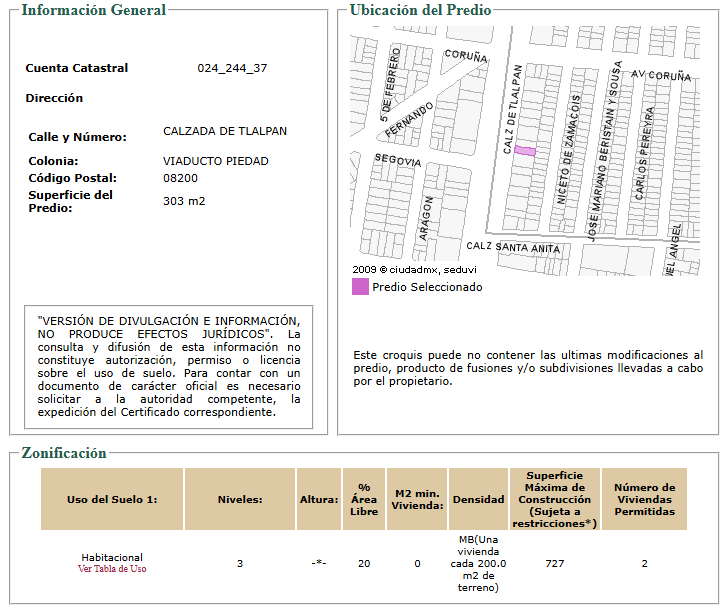Viewport: 725px width, 610px height.
Task: Click the CALZ DE TLALPAN label on map
Action: [x=513, y=109]
